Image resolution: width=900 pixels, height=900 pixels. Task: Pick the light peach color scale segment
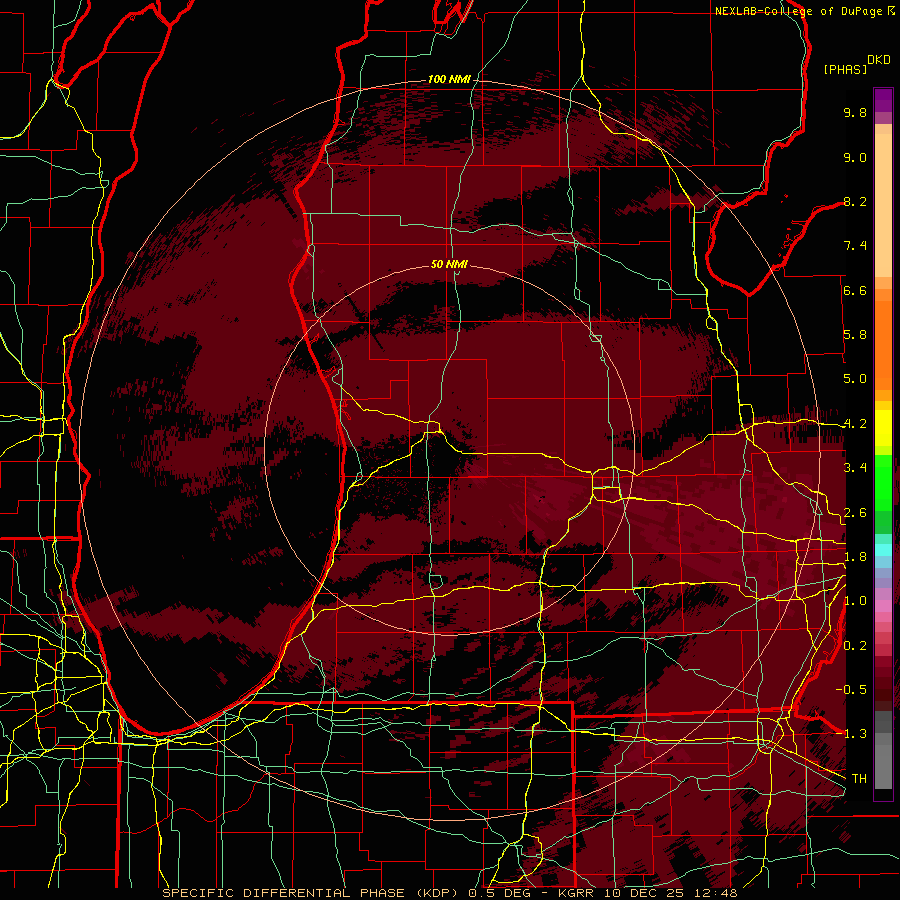[x=883, y=207]
